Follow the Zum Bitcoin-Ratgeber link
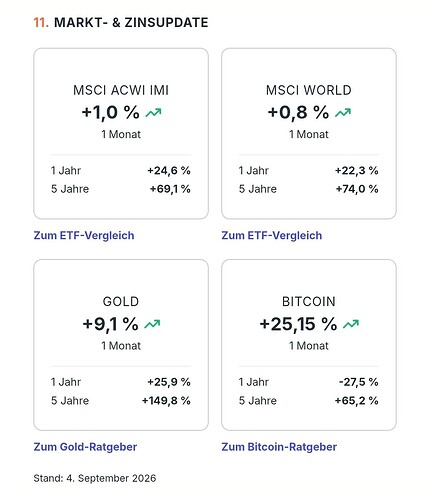This screenshot has height=500, width=429. tap(279, 447)
